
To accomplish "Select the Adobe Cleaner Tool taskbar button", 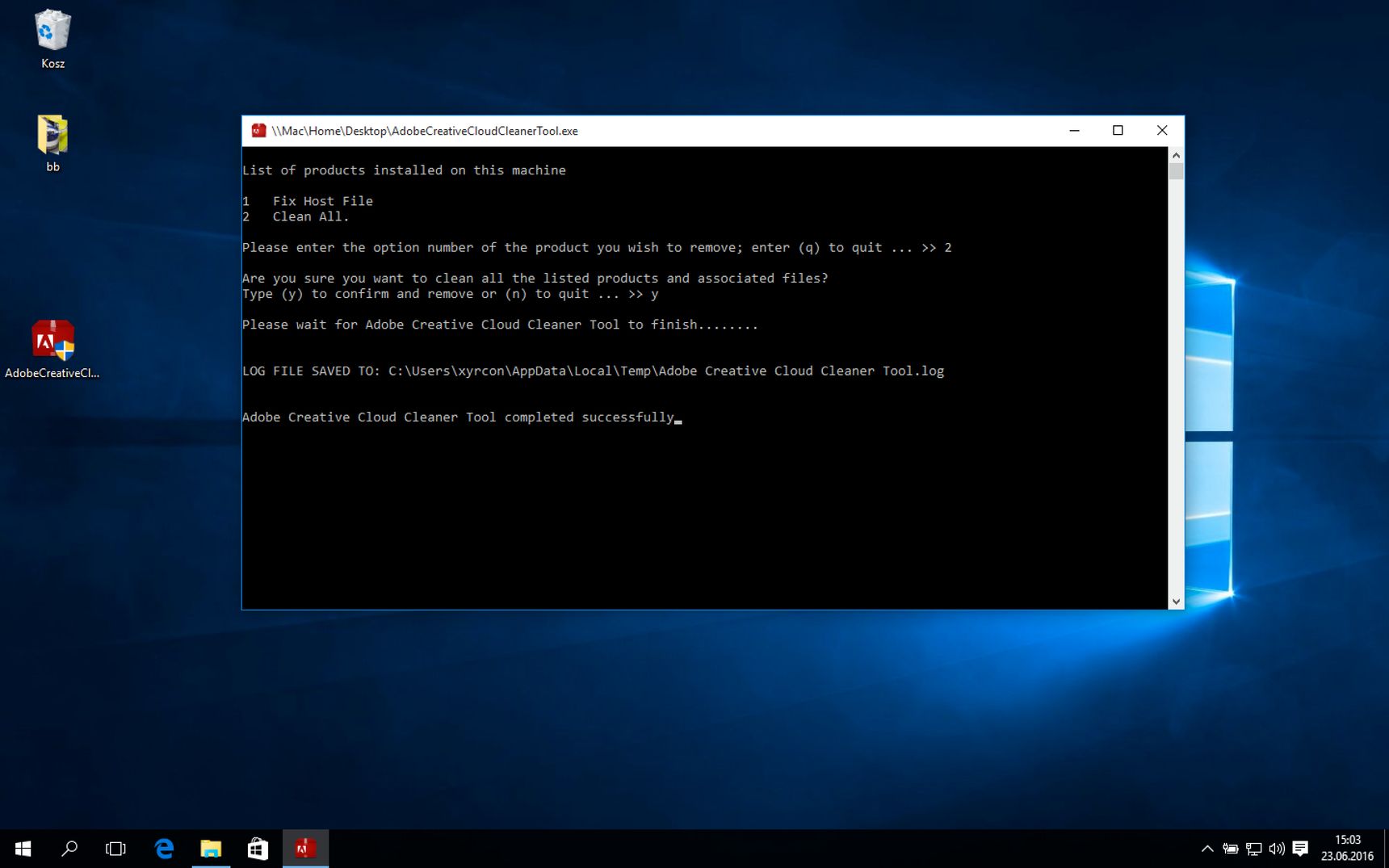I will [x=305, y=849].
